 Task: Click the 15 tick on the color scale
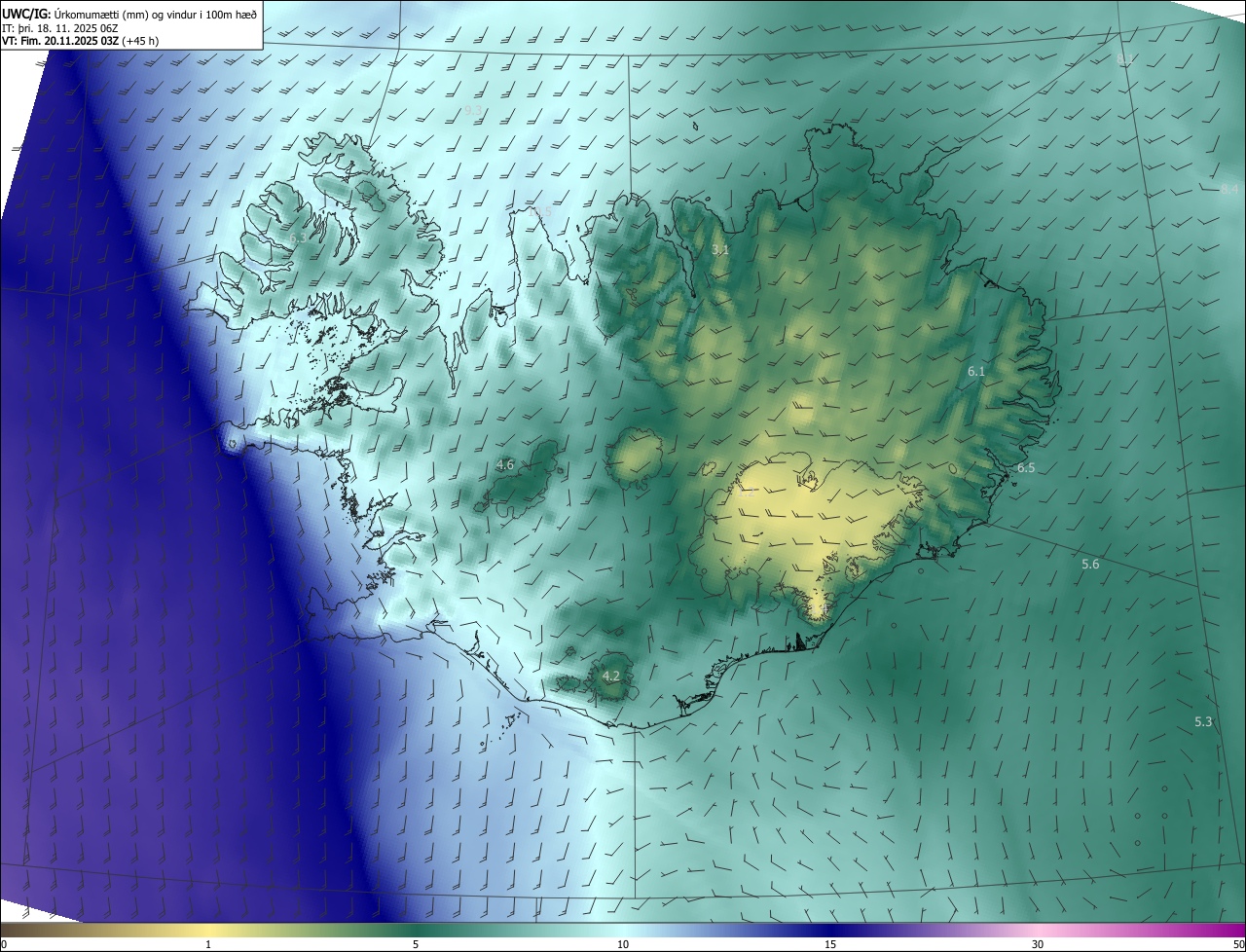[830, 944]
